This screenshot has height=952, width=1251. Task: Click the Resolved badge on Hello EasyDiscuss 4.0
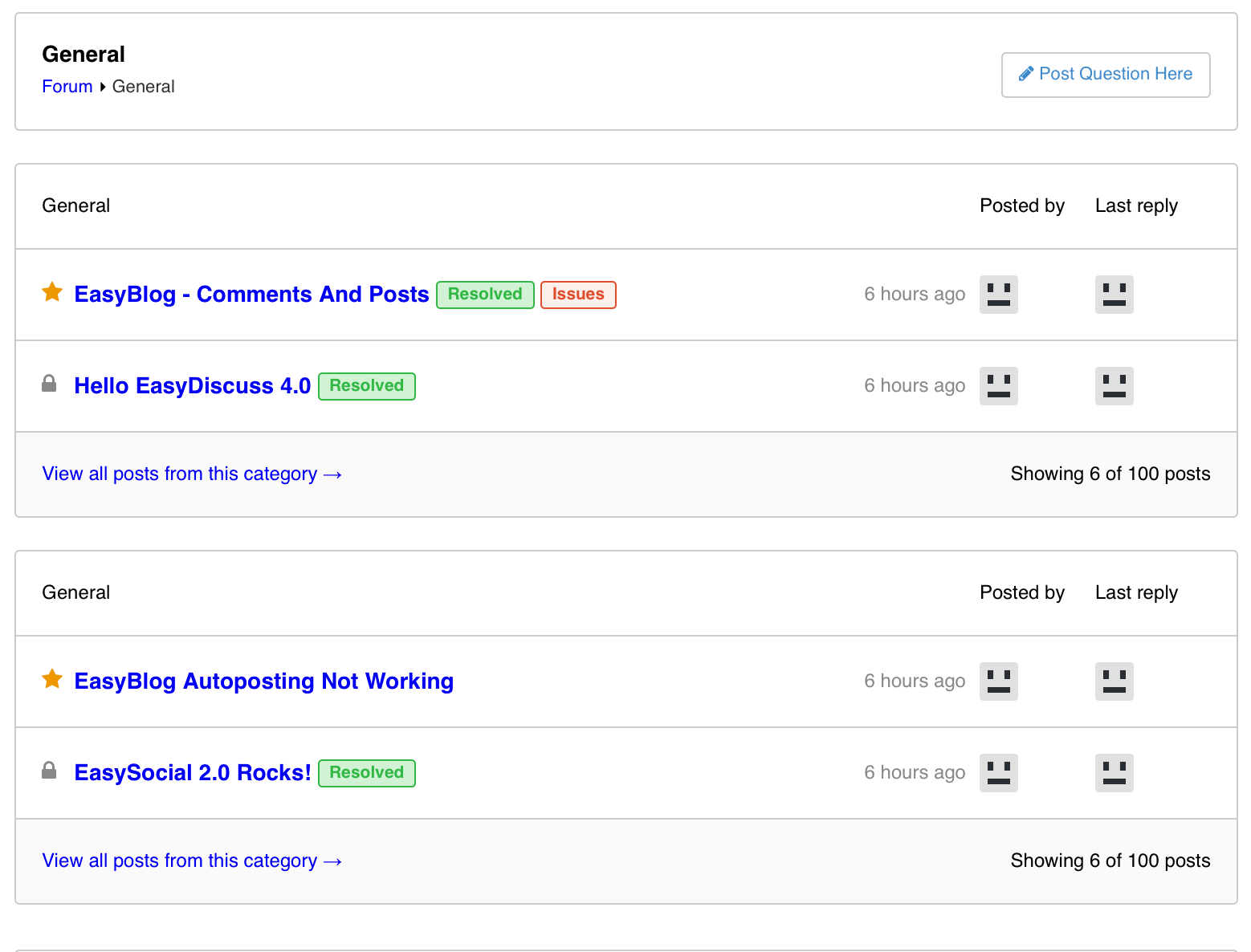coord(367,386)
